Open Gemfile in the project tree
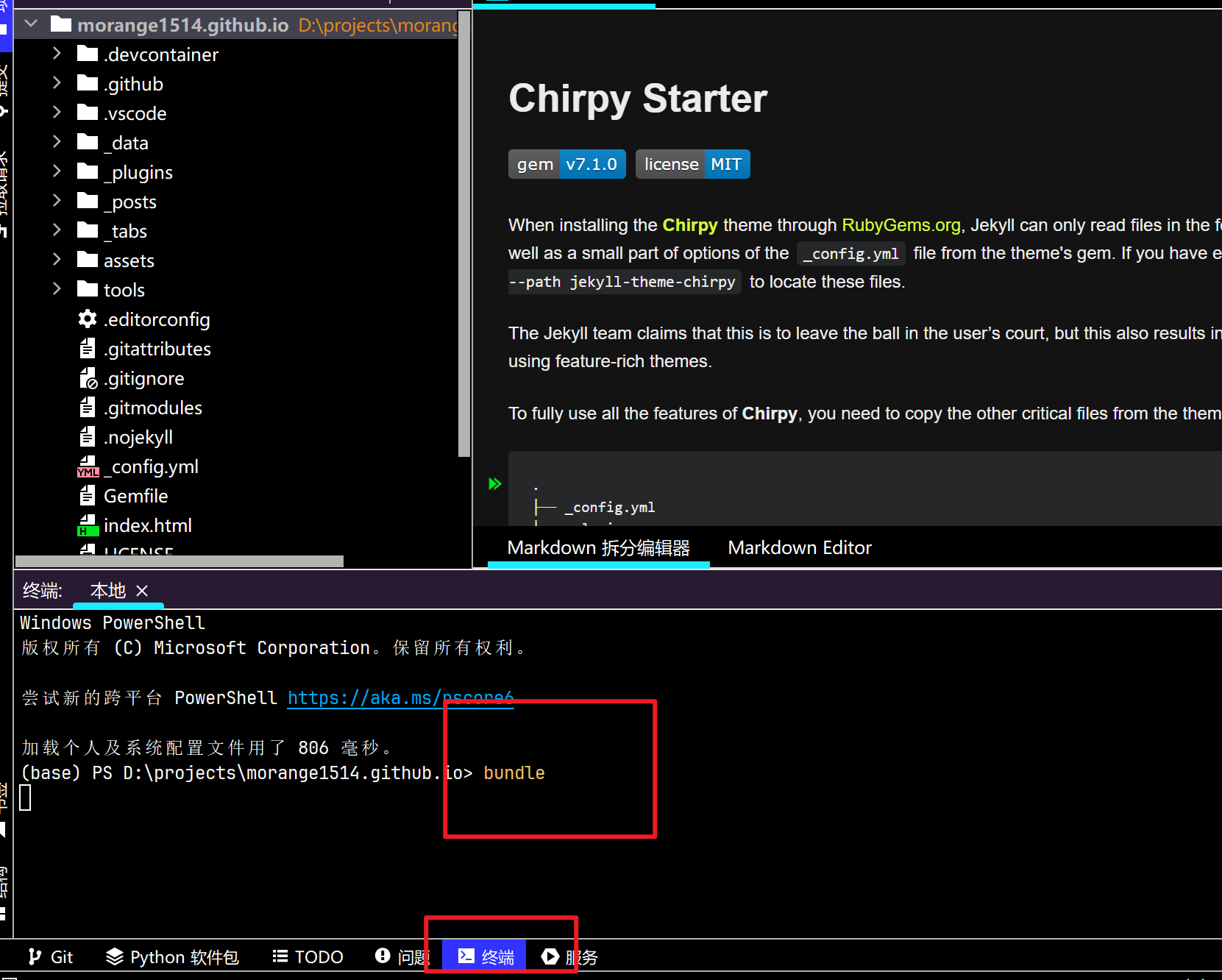Viewport: 1222px width, 980px height. click(136, 496)
